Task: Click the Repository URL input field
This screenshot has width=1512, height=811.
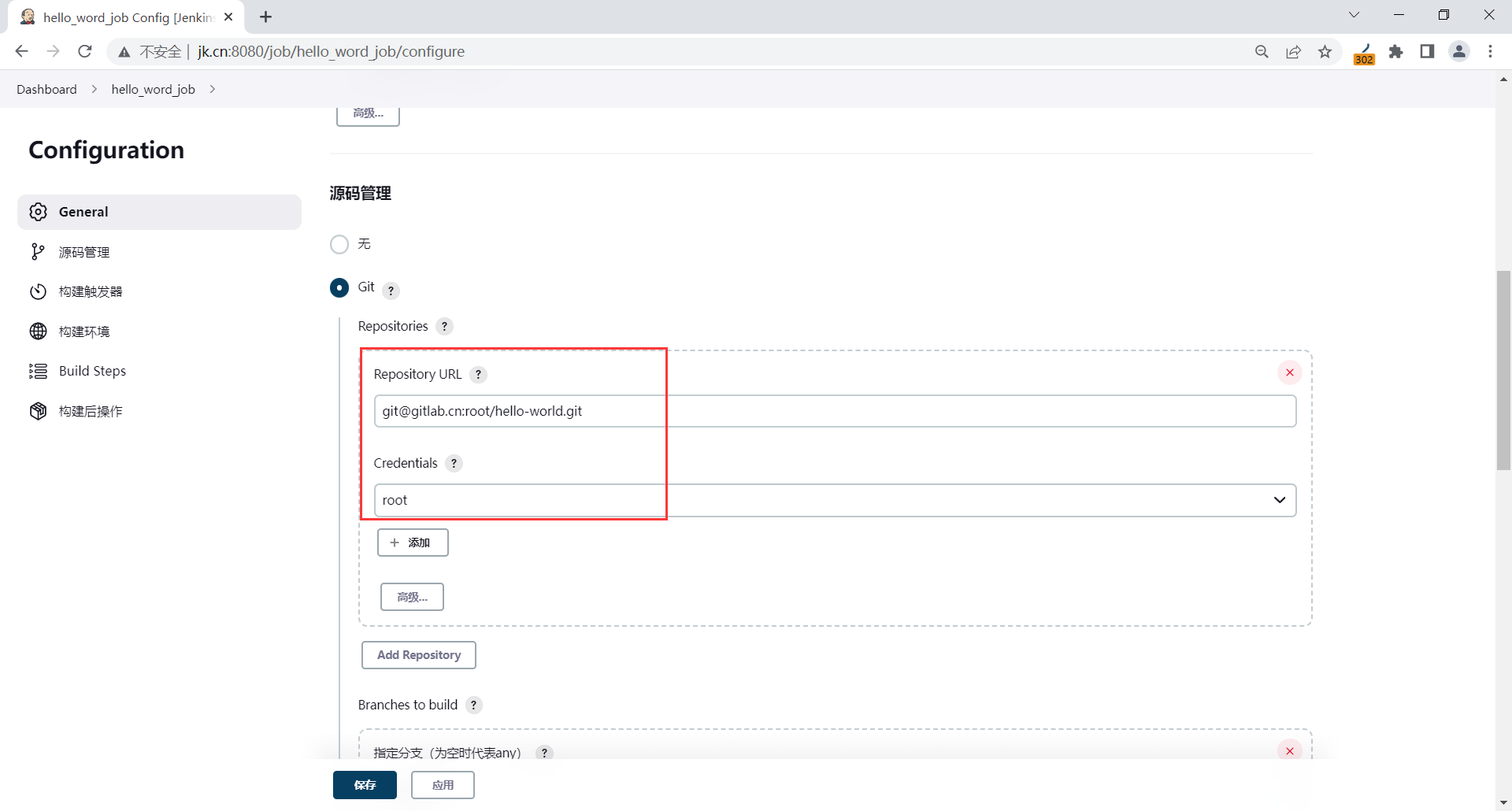Action: tap(835, 411)
